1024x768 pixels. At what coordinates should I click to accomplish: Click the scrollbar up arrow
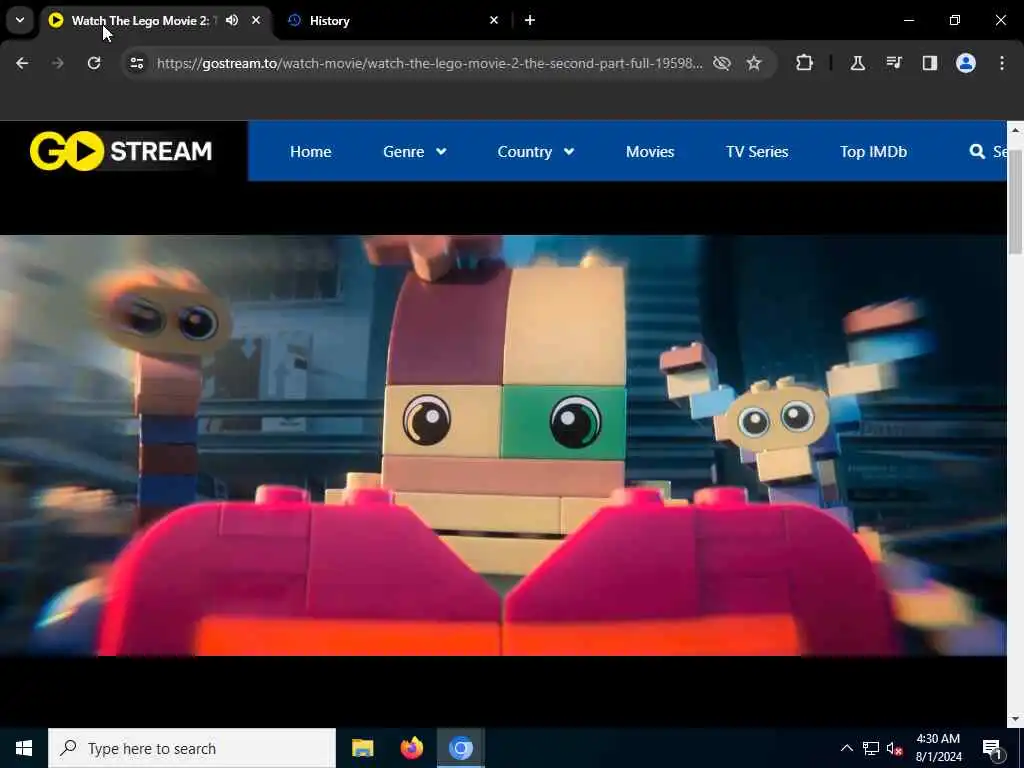(1015, 130)
